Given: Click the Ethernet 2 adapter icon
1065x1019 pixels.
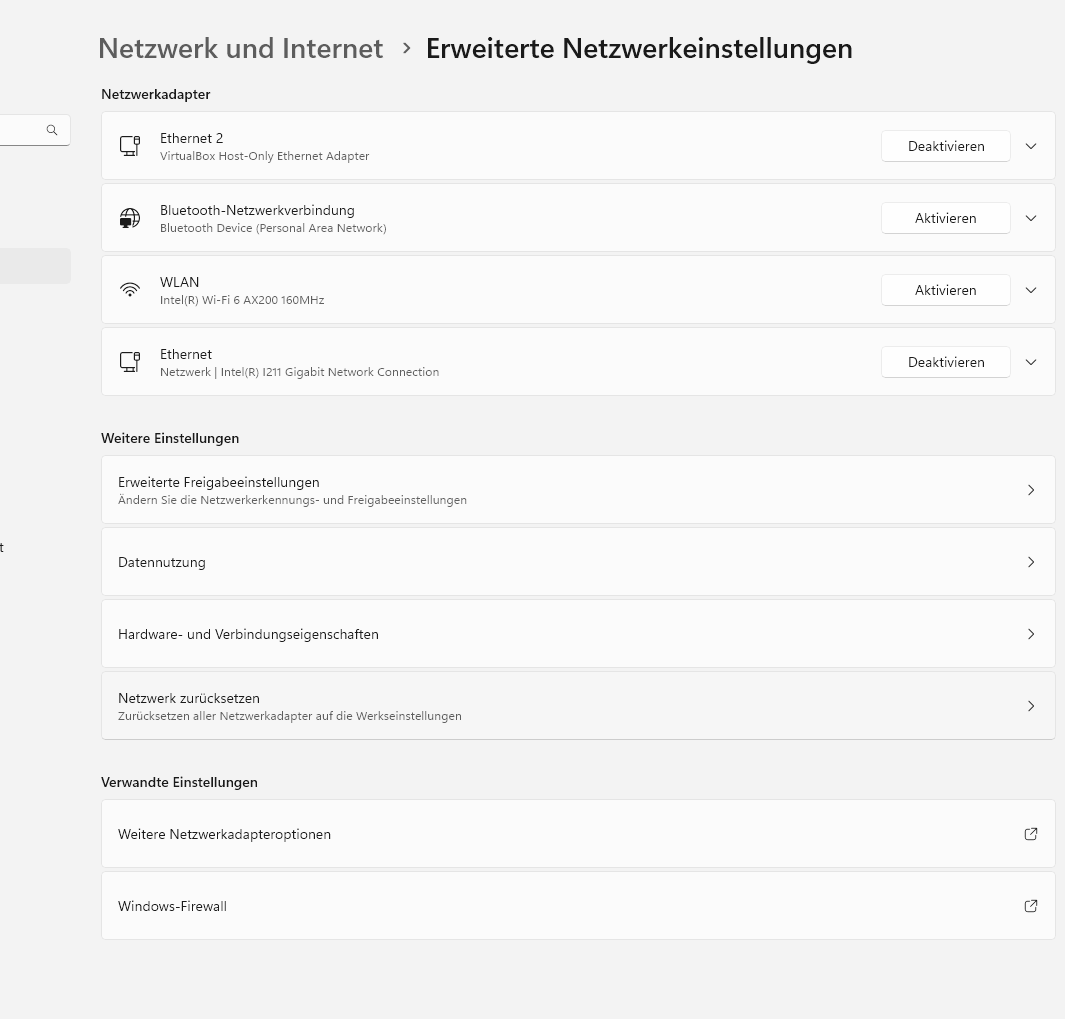Looking at the screenshot, I should [130, 146].
